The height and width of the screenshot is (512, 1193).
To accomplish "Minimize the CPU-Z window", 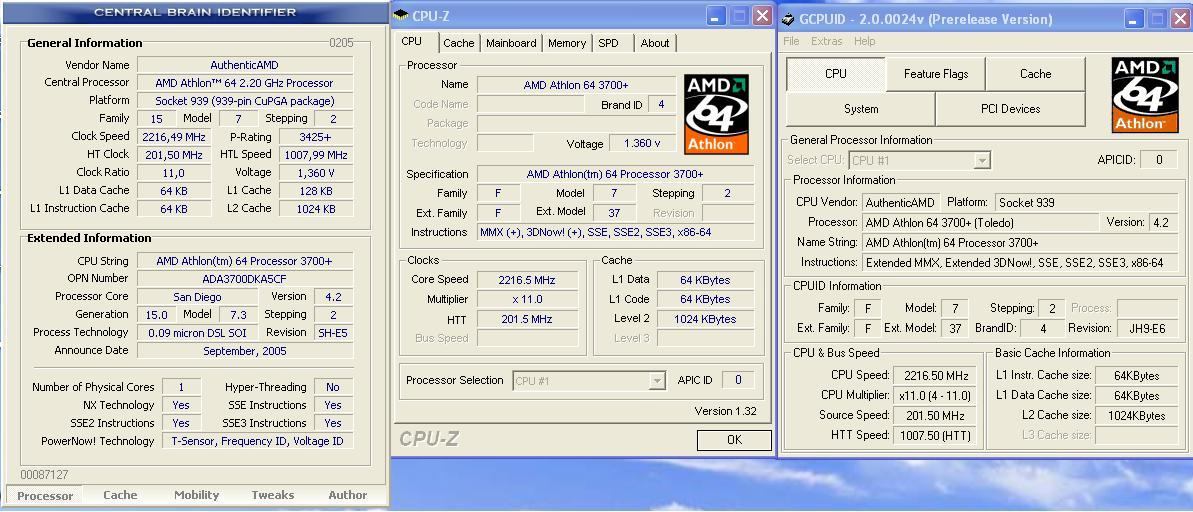I will (x=715, y=16).
